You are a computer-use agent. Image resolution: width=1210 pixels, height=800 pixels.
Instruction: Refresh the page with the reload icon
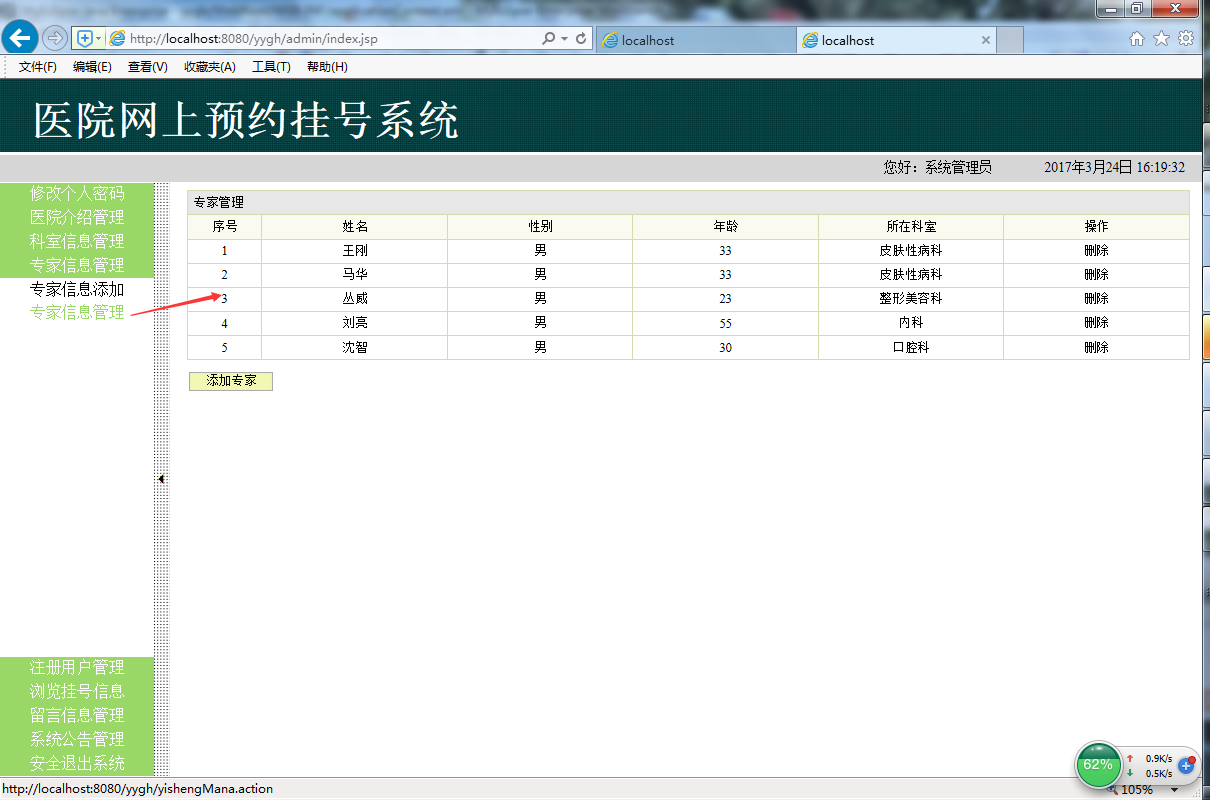[581, 38]
